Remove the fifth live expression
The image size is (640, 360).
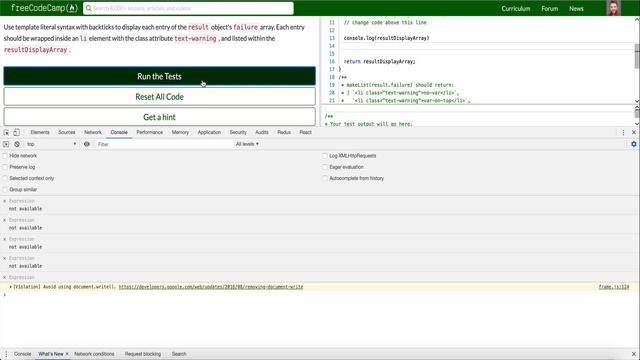(x=4, y=278)
